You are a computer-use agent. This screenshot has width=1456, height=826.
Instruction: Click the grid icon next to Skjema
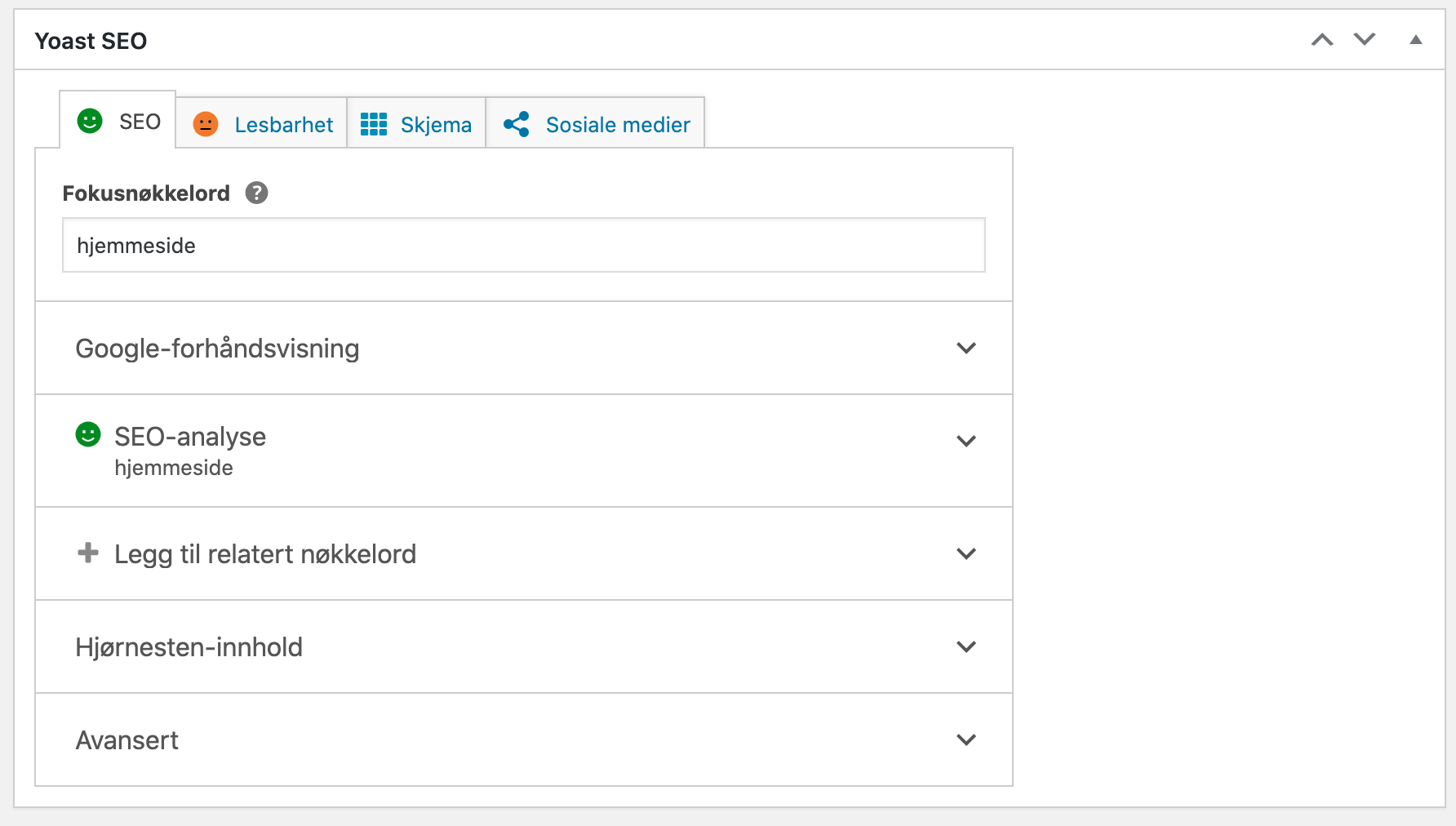coord(374,124)
